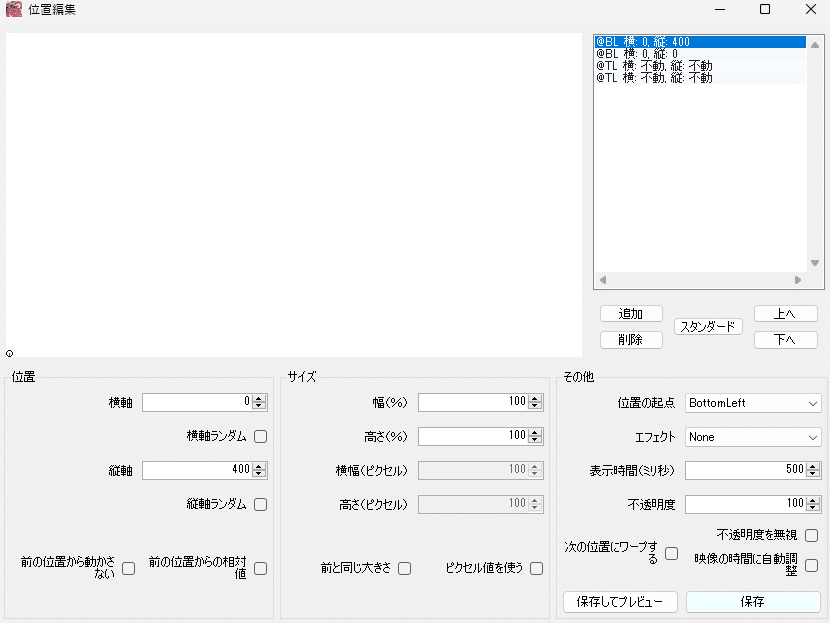Decrease 不透明度 with down arrow
Image resolution: width=830 pixels, height=623 pixels.
click(813, 508)
